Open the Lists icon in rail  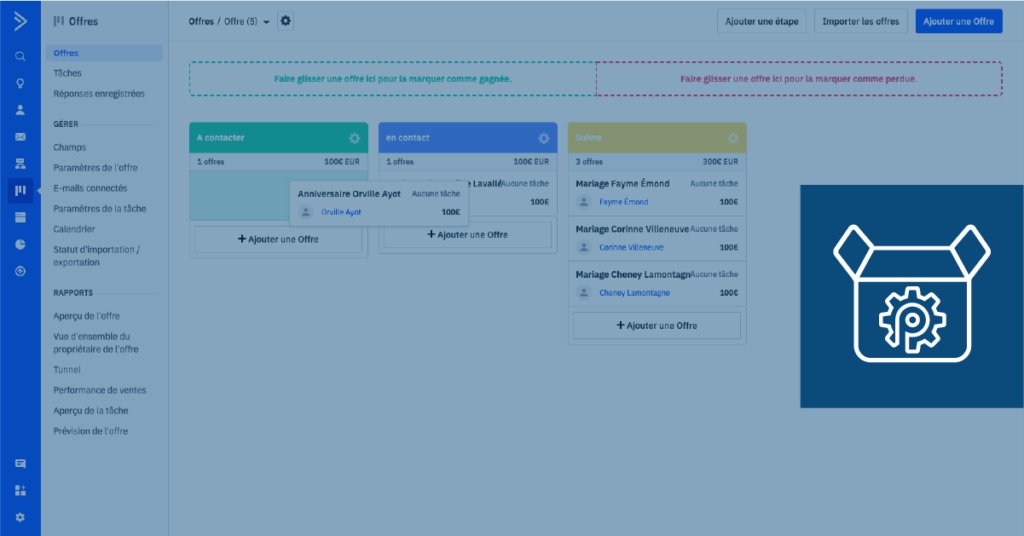[x=20, y=217]
